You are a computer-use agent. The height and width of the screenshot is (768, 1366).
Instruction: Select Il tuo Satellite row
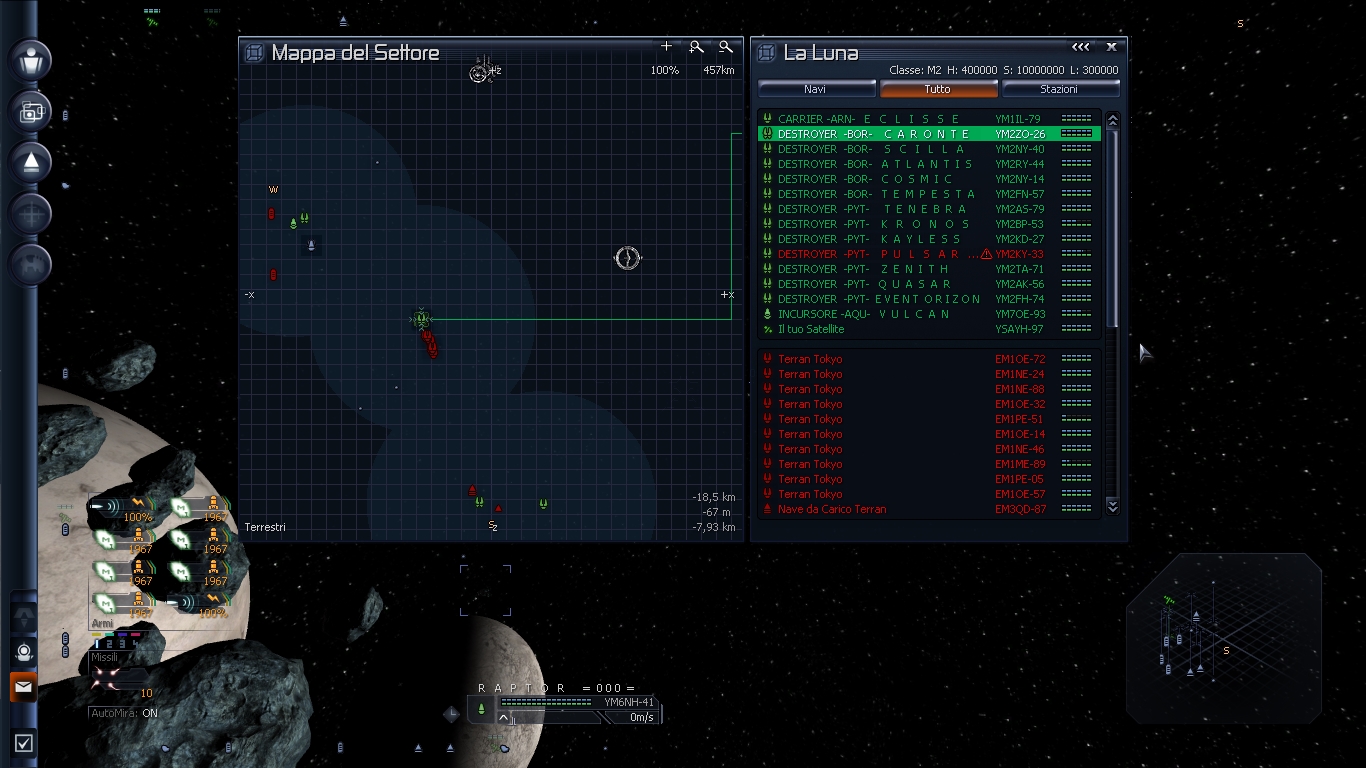(929, 329)
